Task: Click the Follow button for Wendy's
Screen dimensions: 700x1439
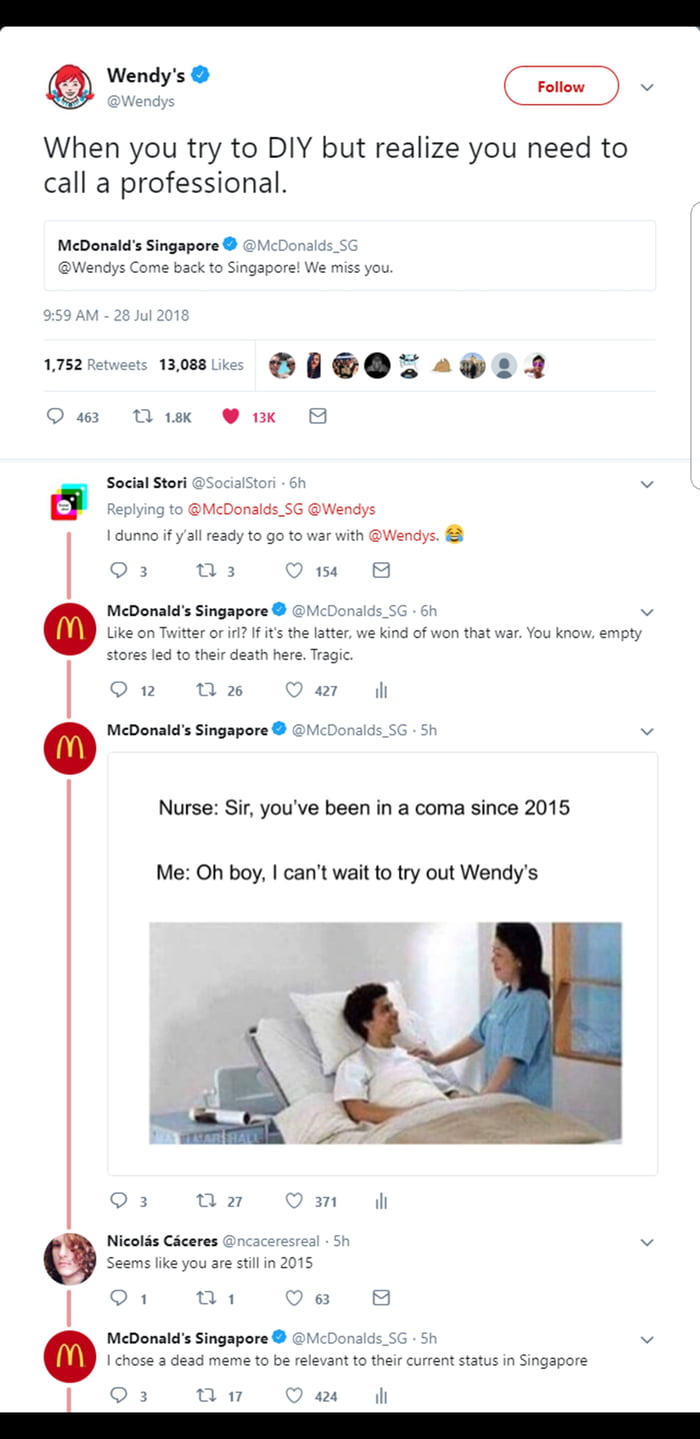Action: (561, 86)
